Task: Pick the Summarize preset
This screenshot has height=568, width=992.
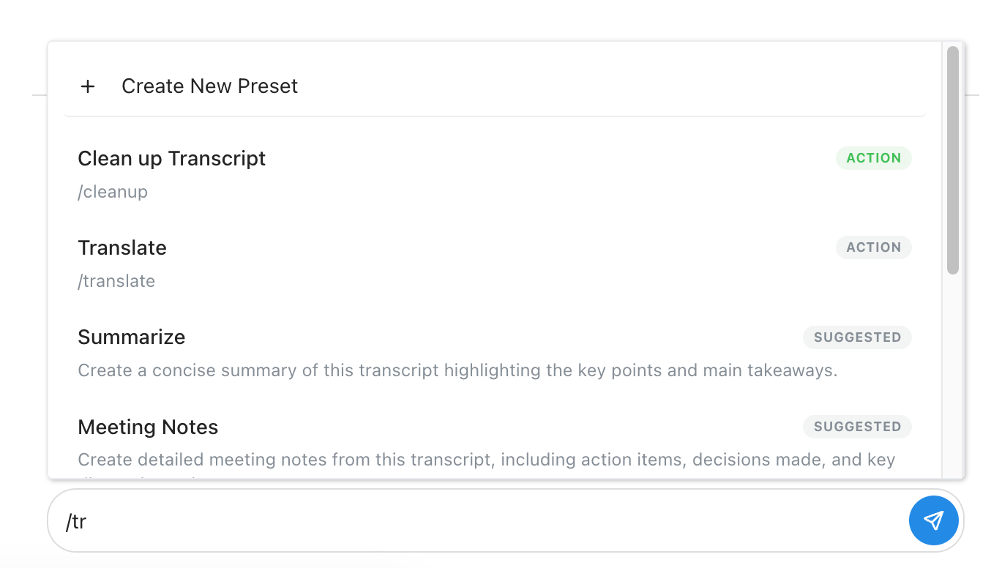Action: click(x=131, y=337)
